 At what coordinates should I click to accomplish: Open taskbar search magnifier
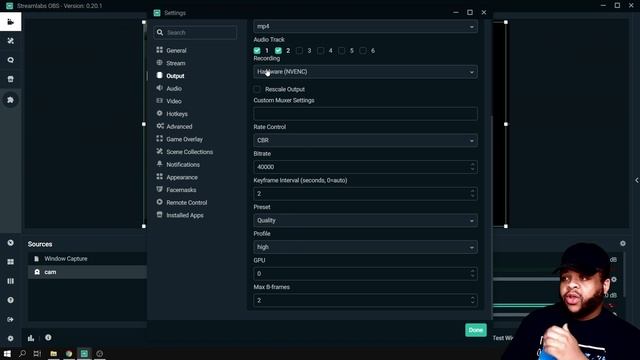[x=22, y=353]
